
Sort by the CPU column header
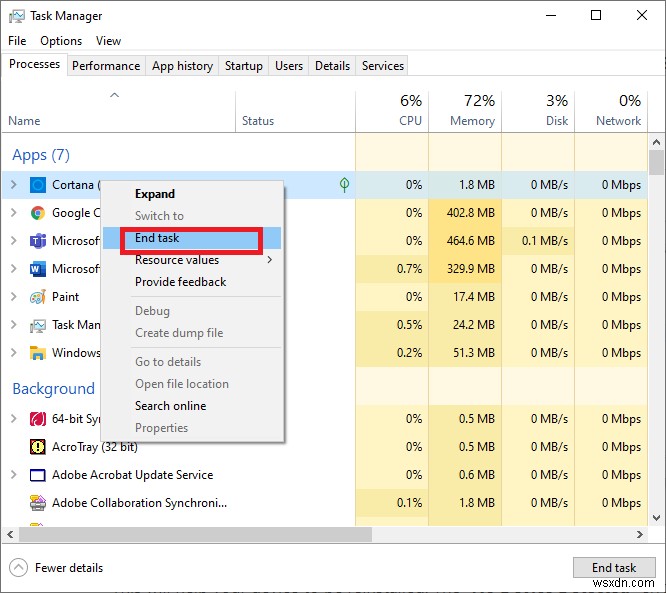click(392, 112)
